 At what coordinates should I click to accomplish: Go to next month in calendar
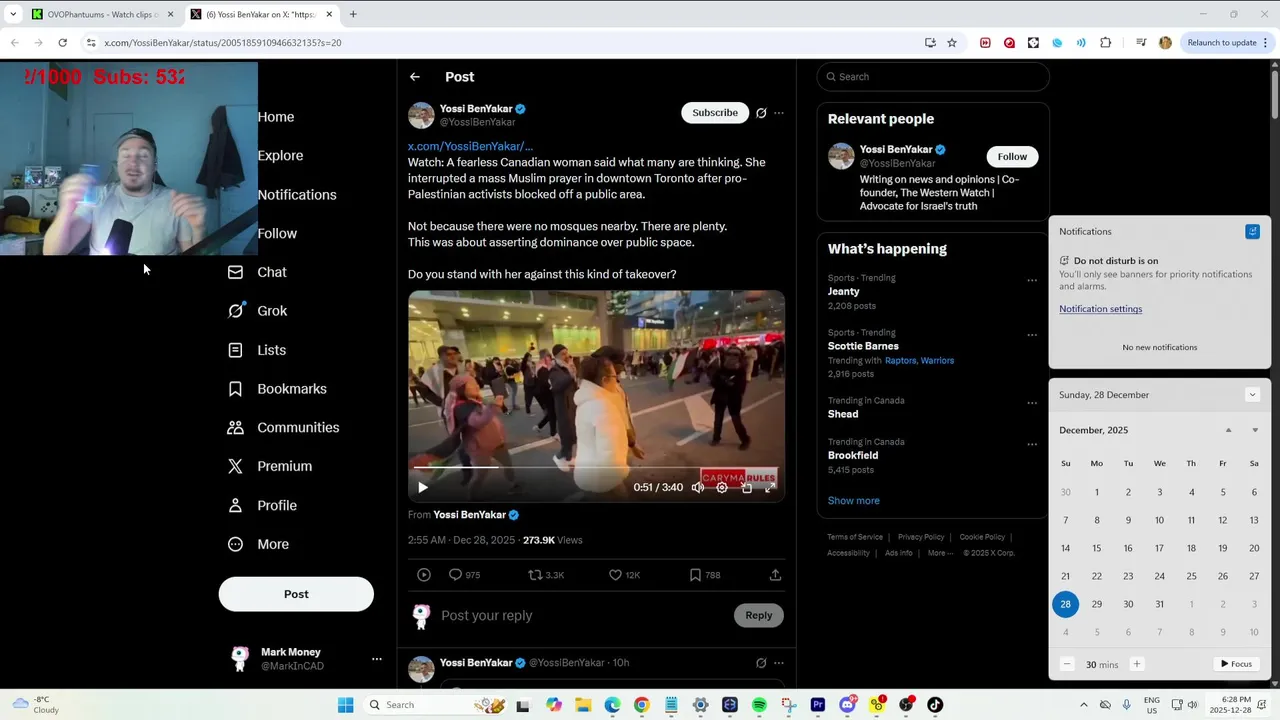point(1255,430)
